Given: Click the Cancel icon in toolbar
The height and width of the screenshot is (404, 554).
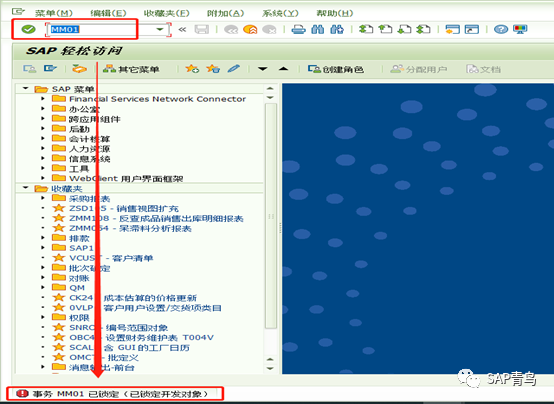Looking at the screenshot, I should [269, 29].
